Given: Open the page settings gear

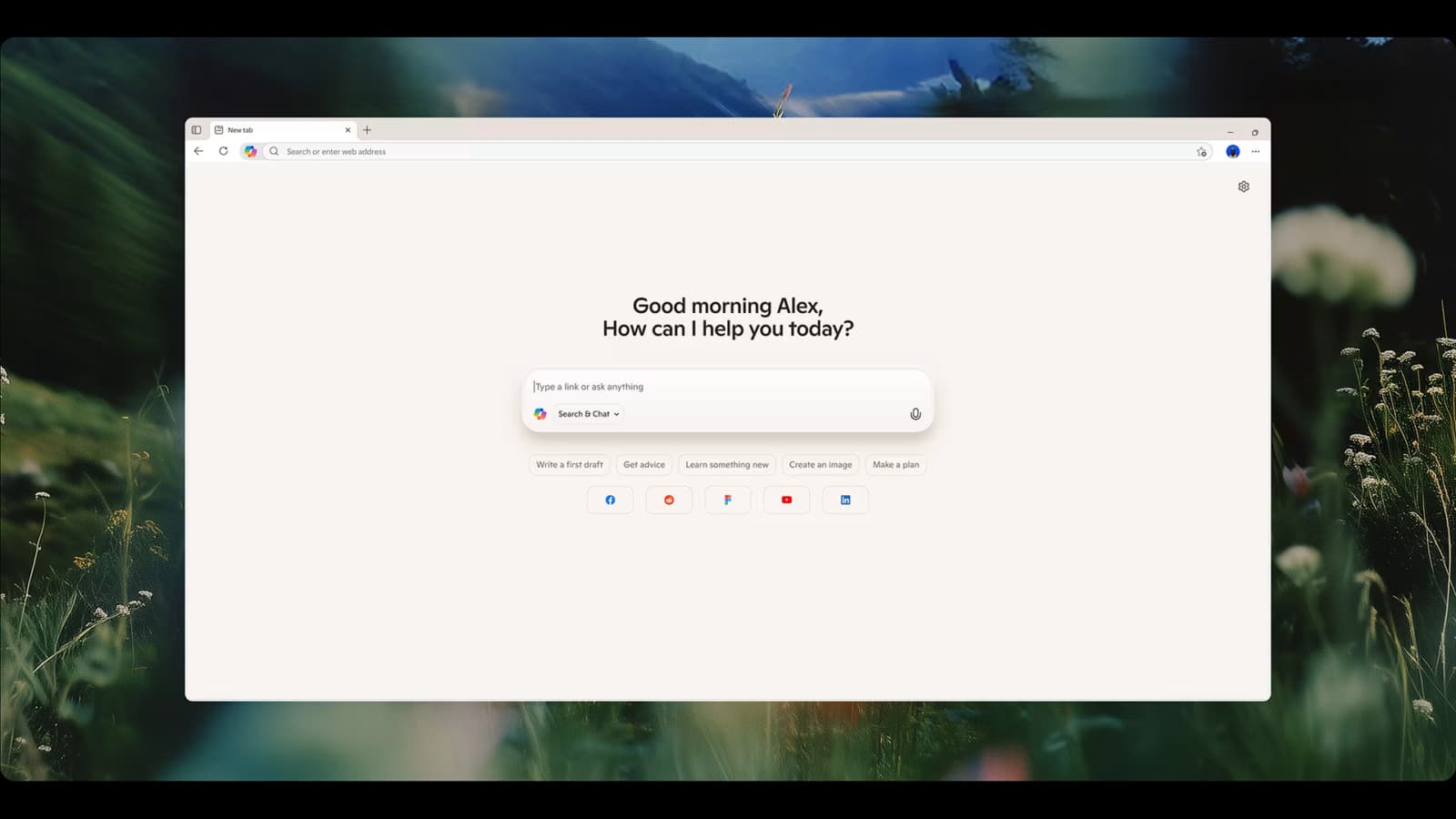Looking at the screenshot, I should pyautogui.click(x=1243, y=186).
